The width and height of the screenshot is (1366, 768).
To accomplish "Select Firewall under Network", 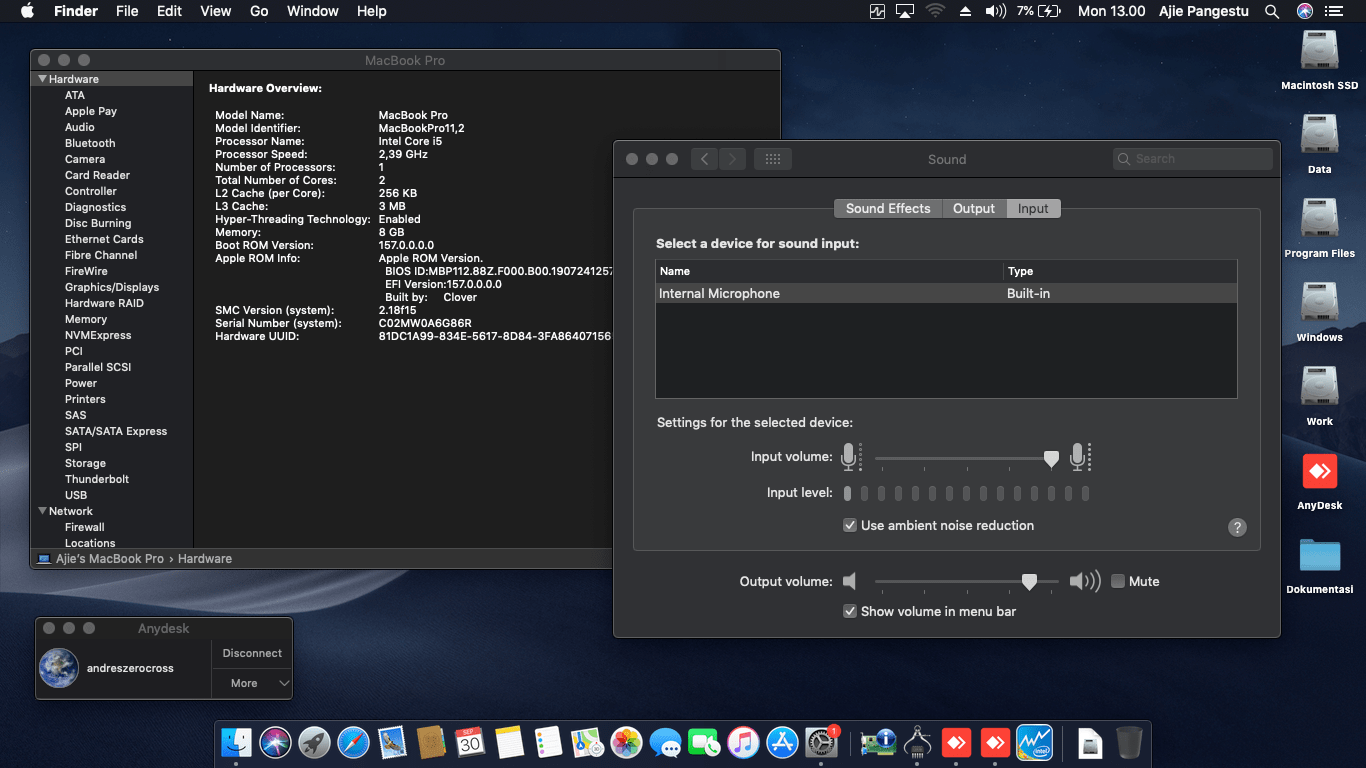I will (85, 527).
